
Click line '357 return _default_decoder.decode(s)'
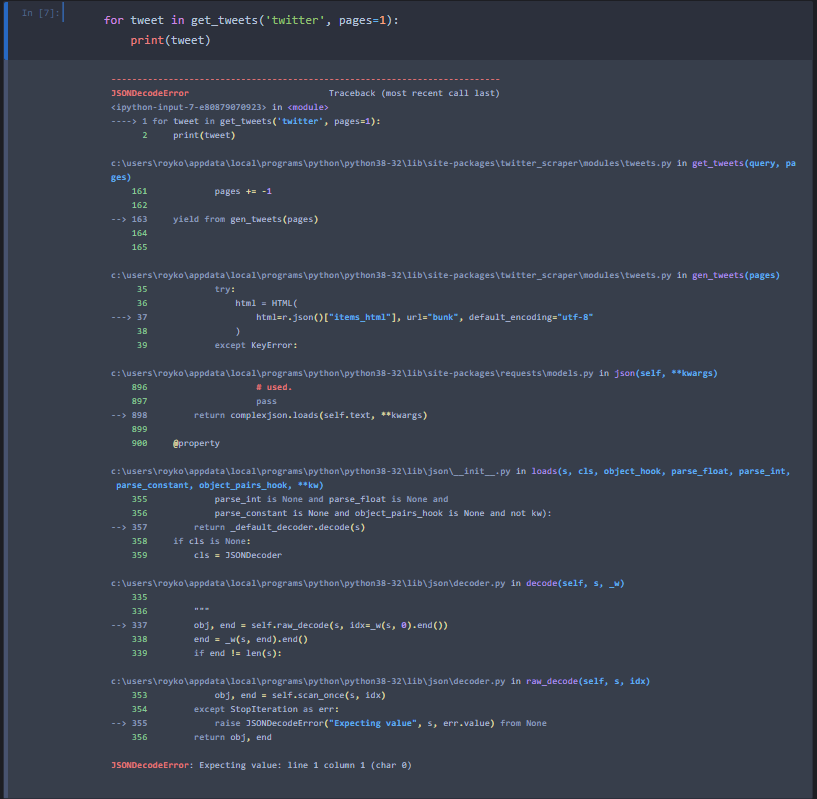pos(238,527)
